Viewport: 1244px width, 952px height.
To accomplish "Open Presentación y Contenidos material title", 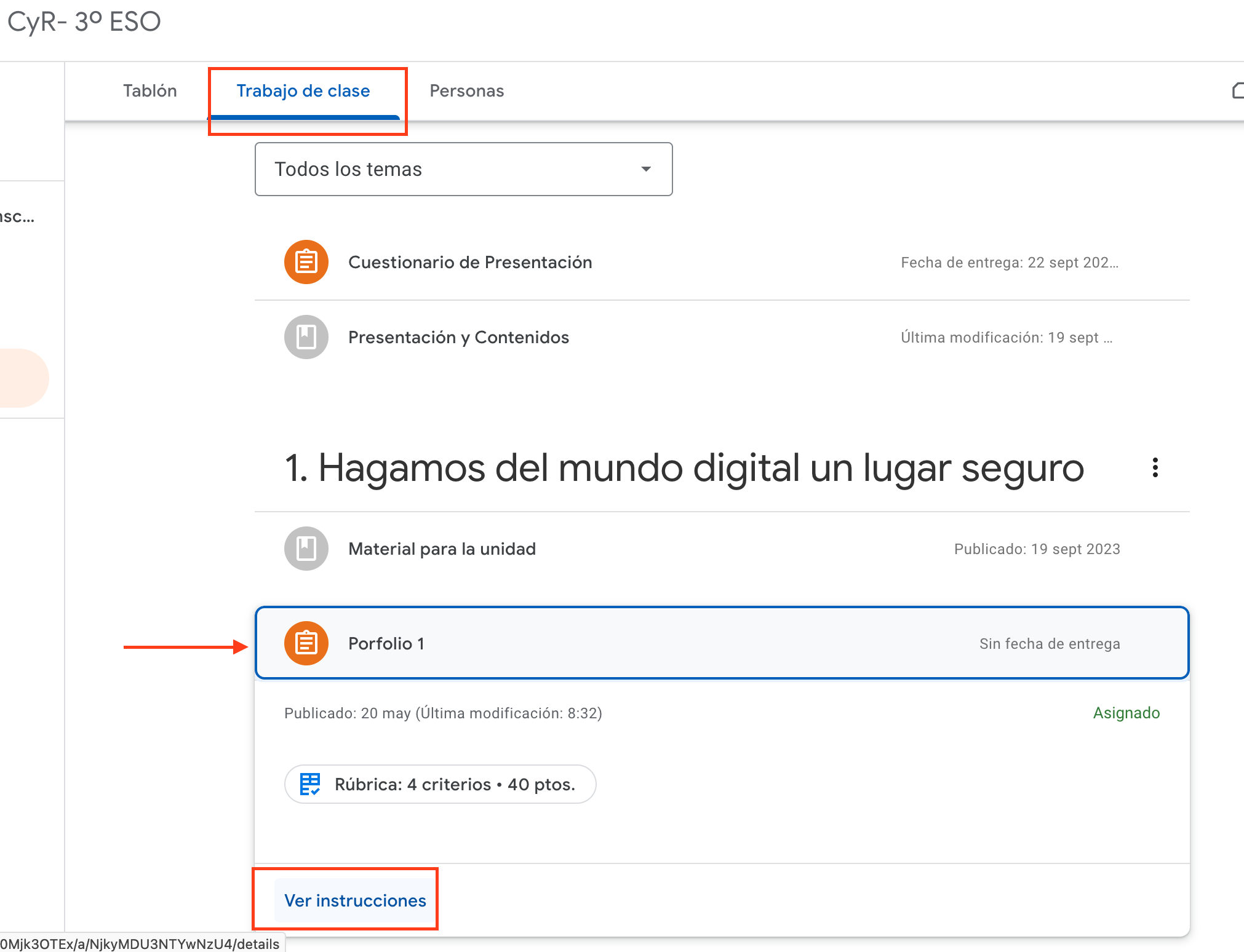I will click(458, 337).
